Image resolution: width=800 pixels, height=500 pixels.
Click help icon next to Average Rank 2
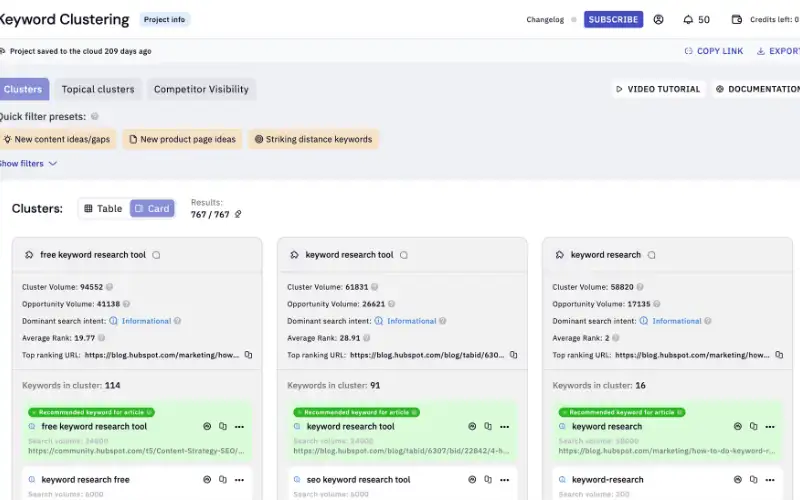click(x=616, y=338)
